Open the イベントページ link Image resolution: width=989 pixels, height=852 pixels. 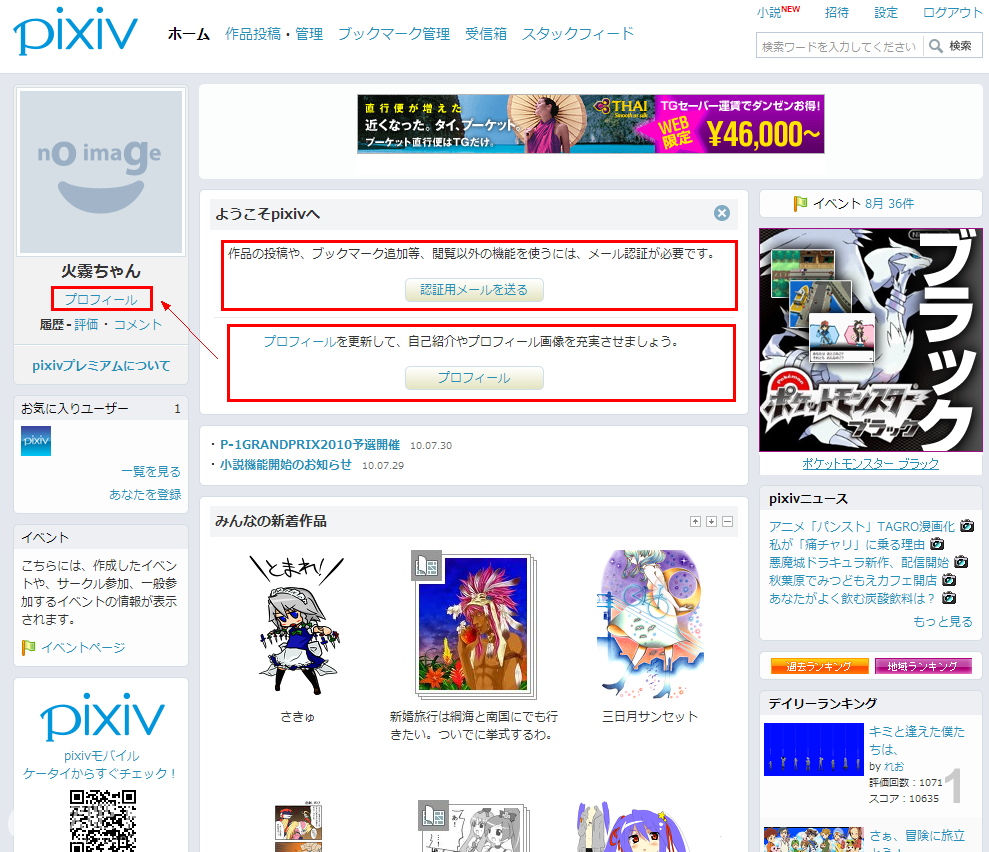tap(83, 648)
